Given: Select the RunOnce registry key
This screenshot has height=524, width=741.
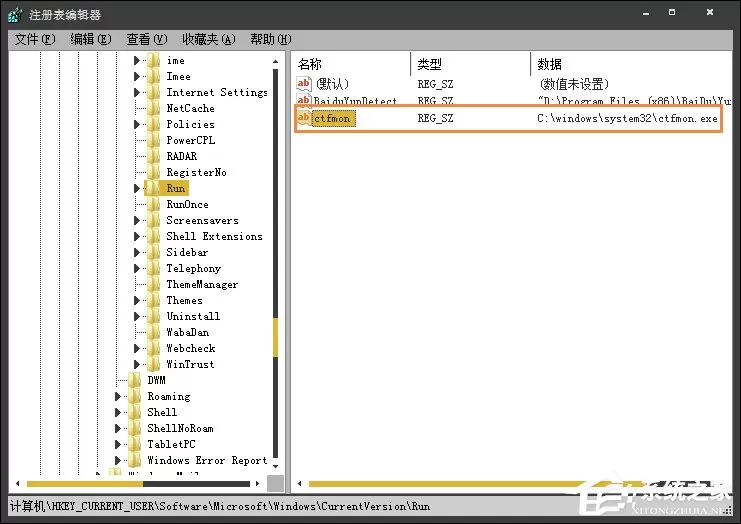Looking at the screenshot, I should (187, 204).
